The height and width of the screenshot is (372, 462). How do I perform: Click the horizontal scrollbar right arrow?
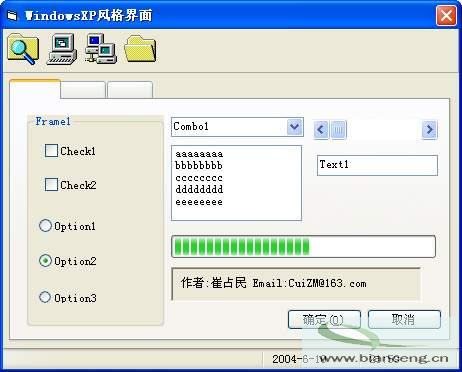point(430,129)
